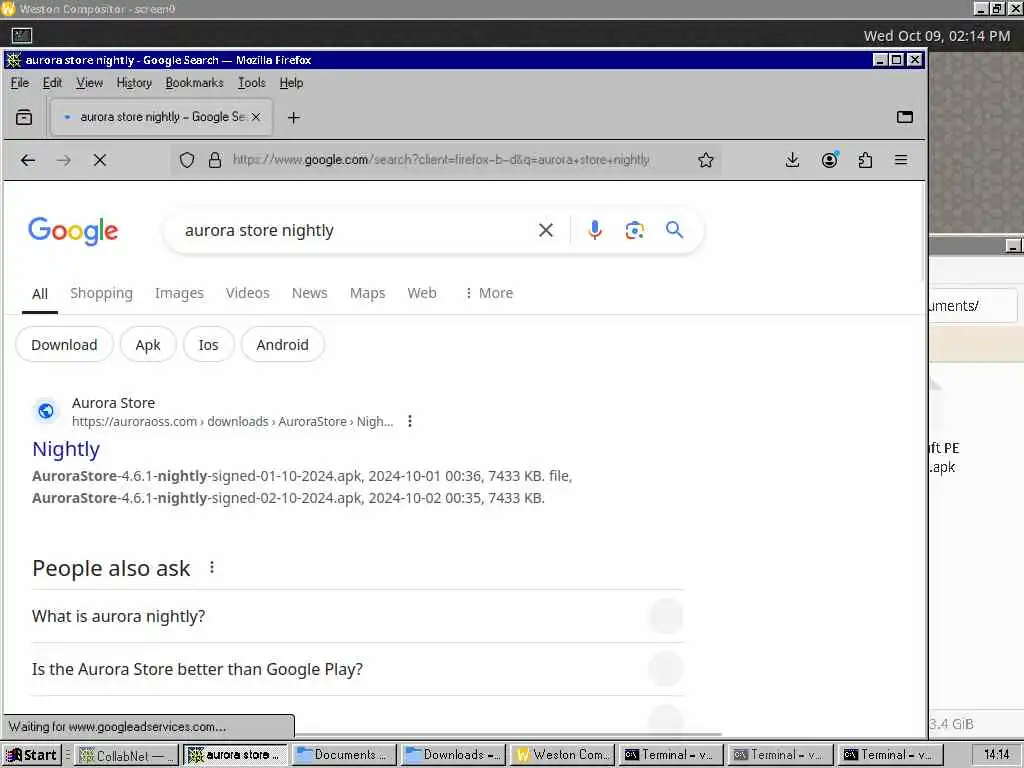Open a new tab with plus button
Screen dimensions: 1024x768
[x=294, y=118]
